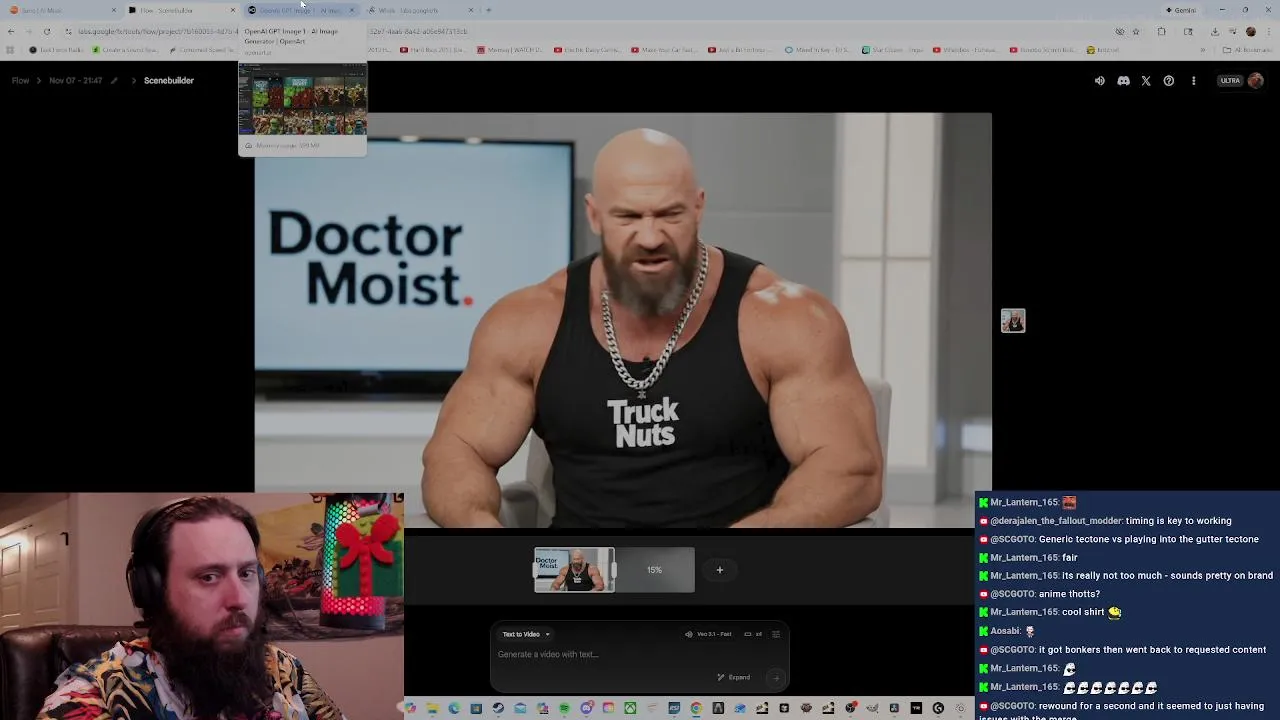Open the help question mark icon
The width and height of the screenshot is (1280, 720).
coord(1169,81)
